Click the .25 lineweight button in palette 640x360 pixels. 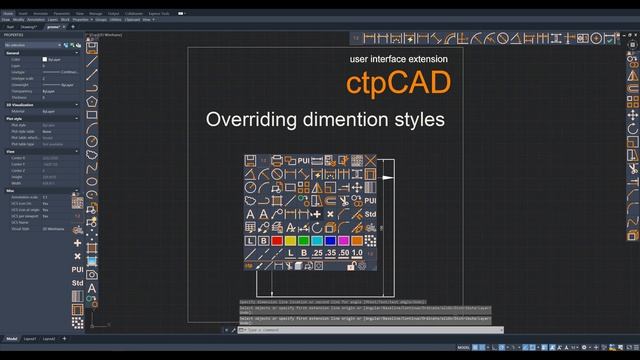click(317, 253)
